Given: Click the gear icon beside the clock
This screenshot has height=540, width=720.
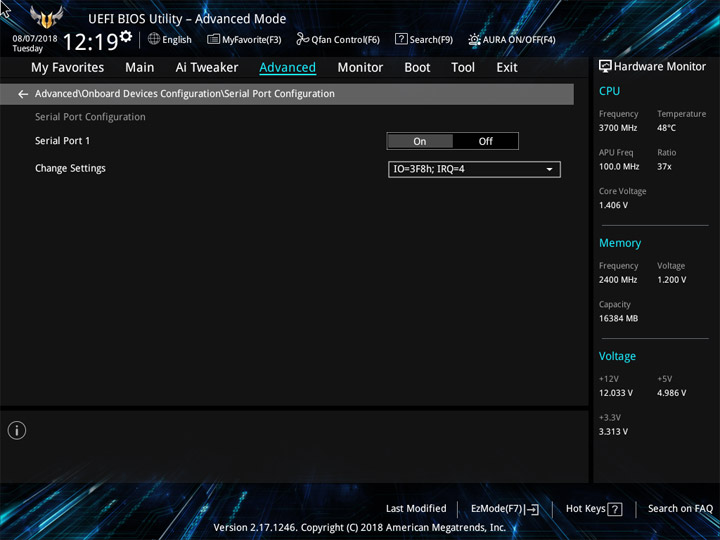Looking at the screenshot, I should 126,36.
